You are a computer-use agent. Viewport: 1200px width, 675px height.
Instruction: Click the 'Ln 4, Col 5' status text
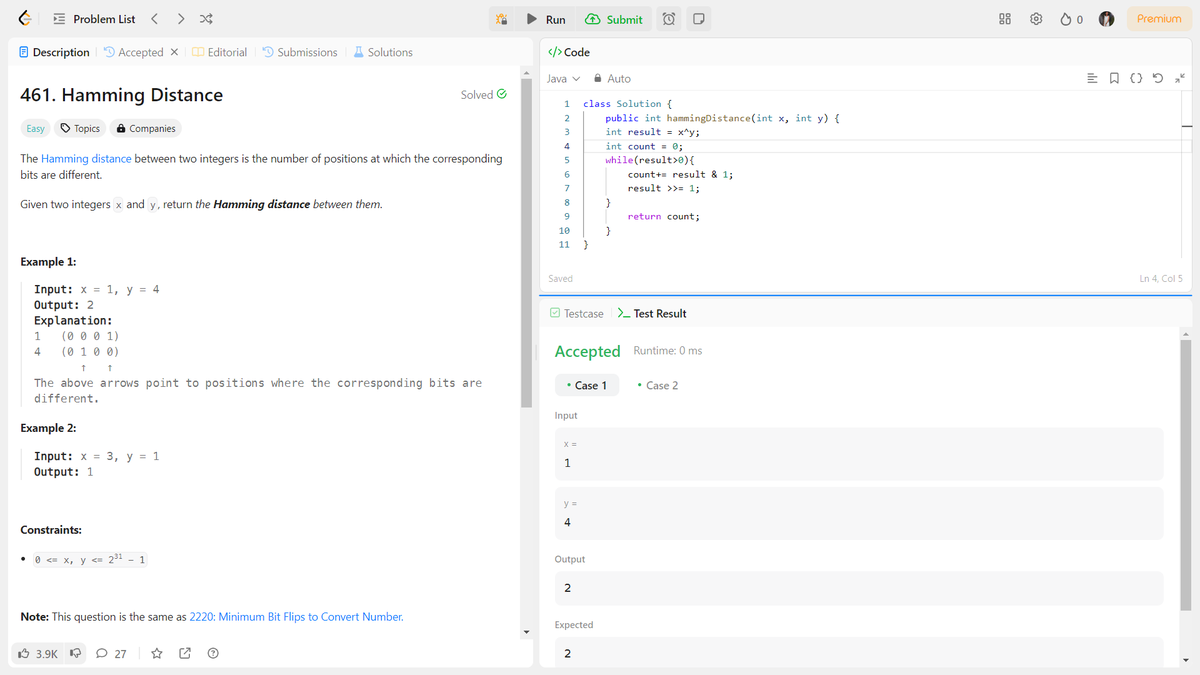coord(1160,279)
